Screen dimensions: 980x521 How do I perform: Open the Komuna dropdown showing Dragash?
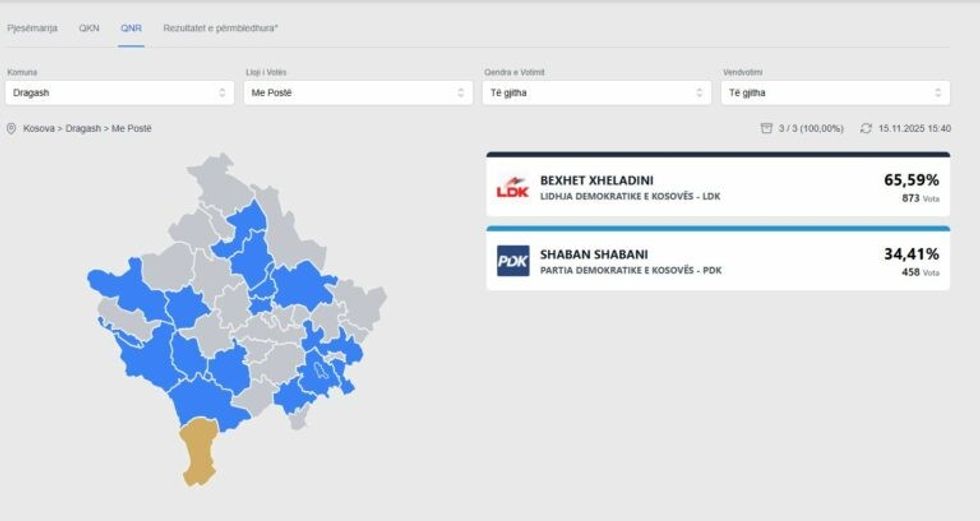point(118,93)
